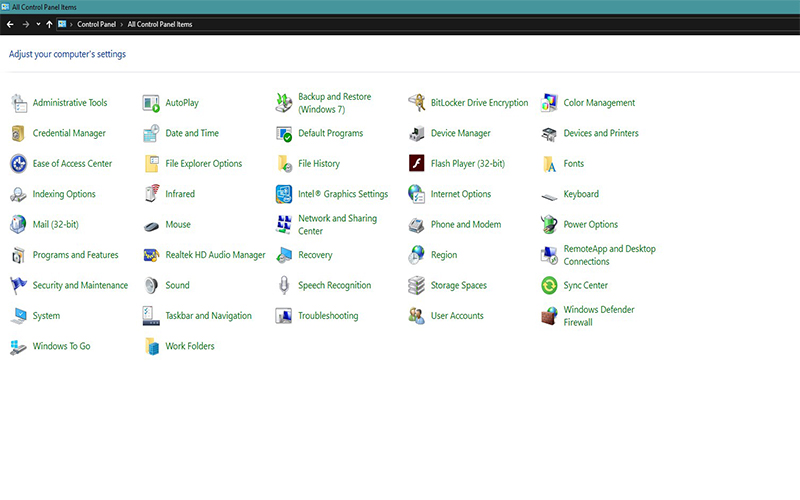Expand chevron before Control Panel breadcrumb
The height and width of the screenshot is (500, 800).
click(x=71, y=24)
